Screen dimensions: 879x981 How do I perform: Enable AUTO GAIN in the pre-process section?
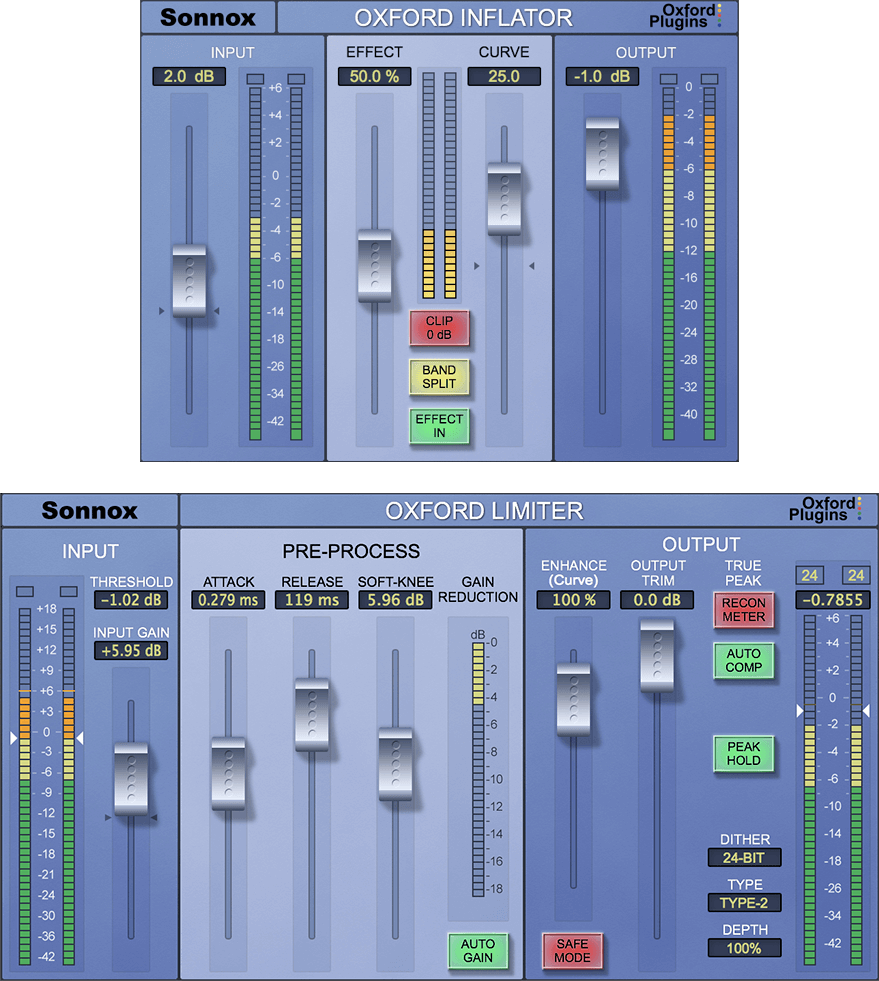(477, 951)
